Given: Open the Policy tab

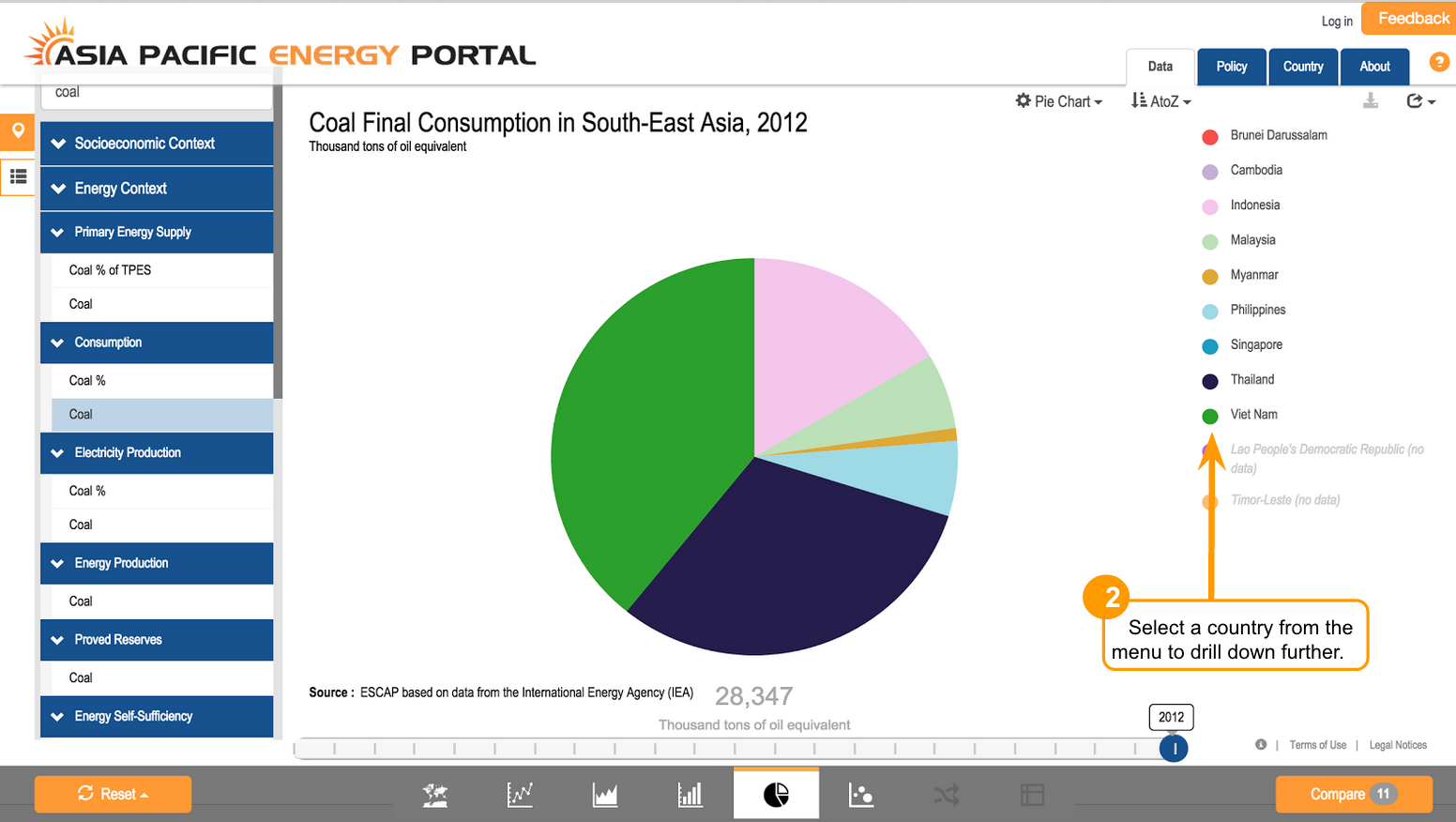Looking at the screenshot, I should (x=1231, y=67).
